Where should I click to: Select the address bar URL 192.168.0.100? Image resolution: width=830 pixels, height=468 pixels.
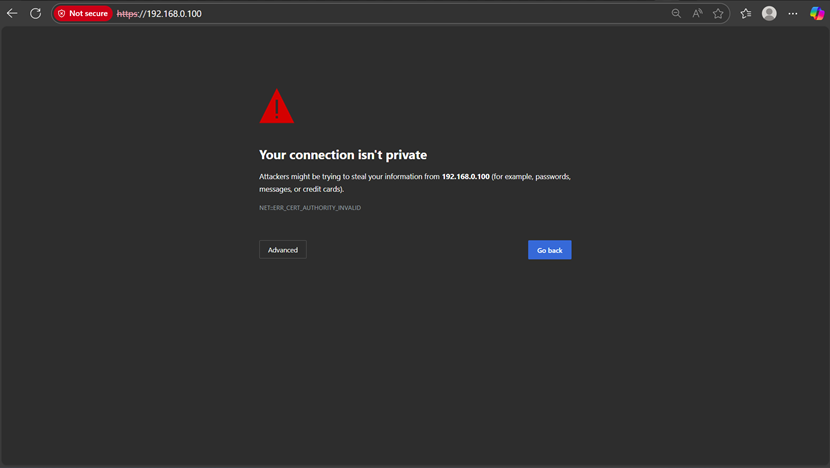[x=159, y=14]
